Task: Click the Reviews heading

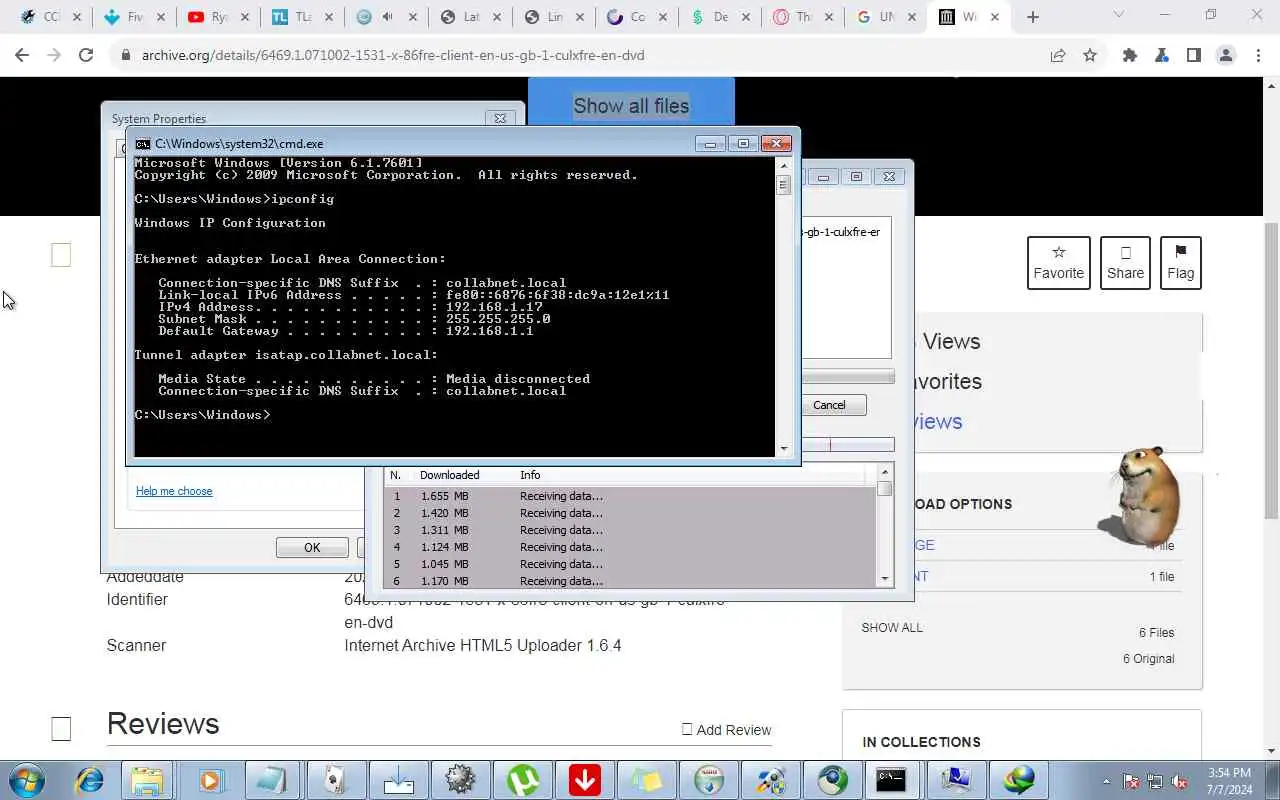Action: tap(163, 724)
